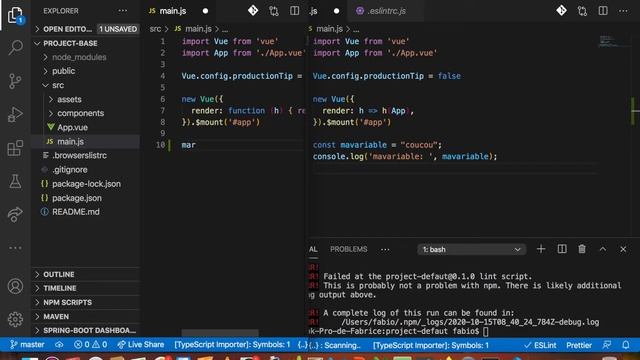
Task: Switch to .eslintrc.js tab
Action: [386, 11]
